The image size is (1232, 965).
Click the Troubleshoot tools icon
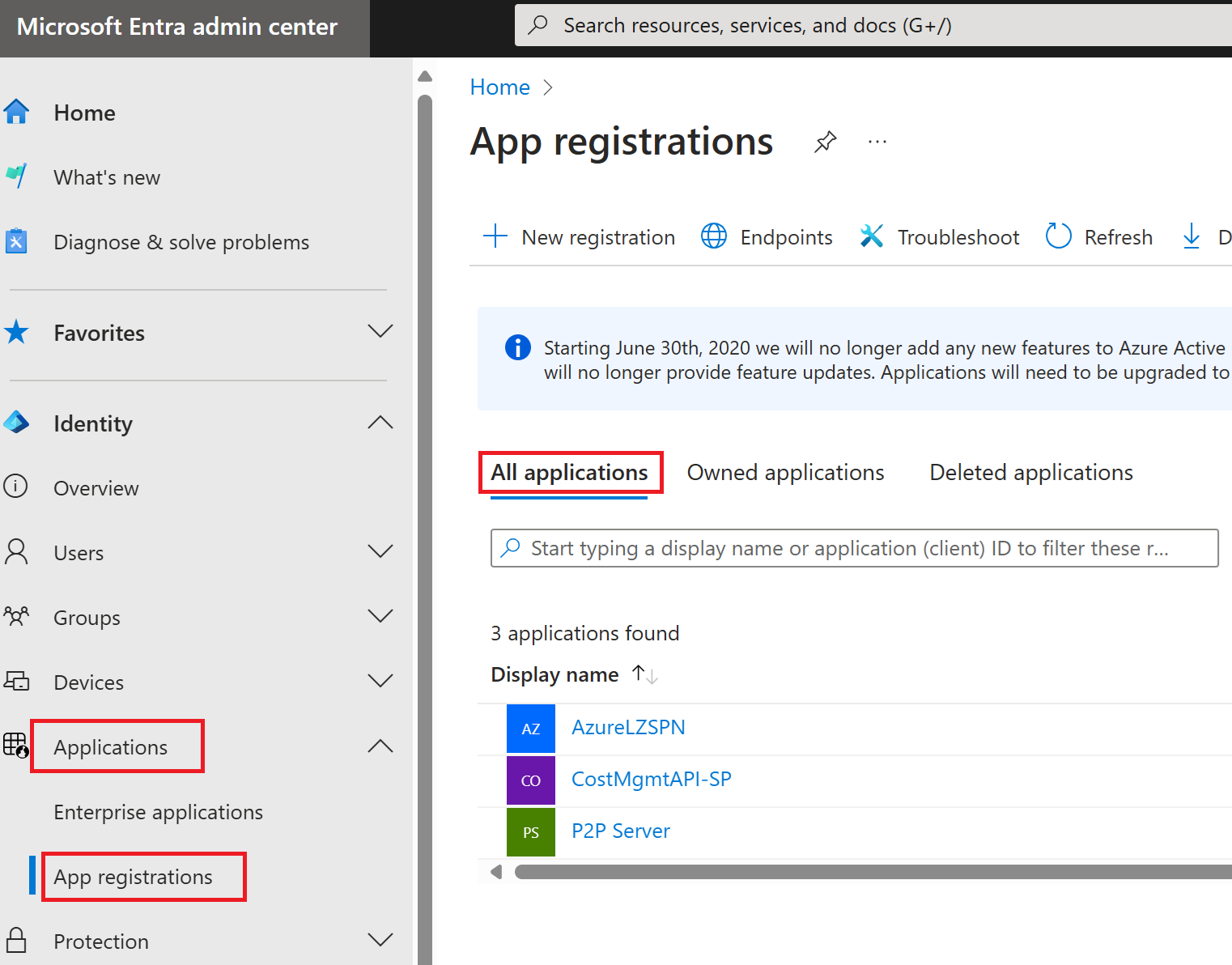[871, 236]
